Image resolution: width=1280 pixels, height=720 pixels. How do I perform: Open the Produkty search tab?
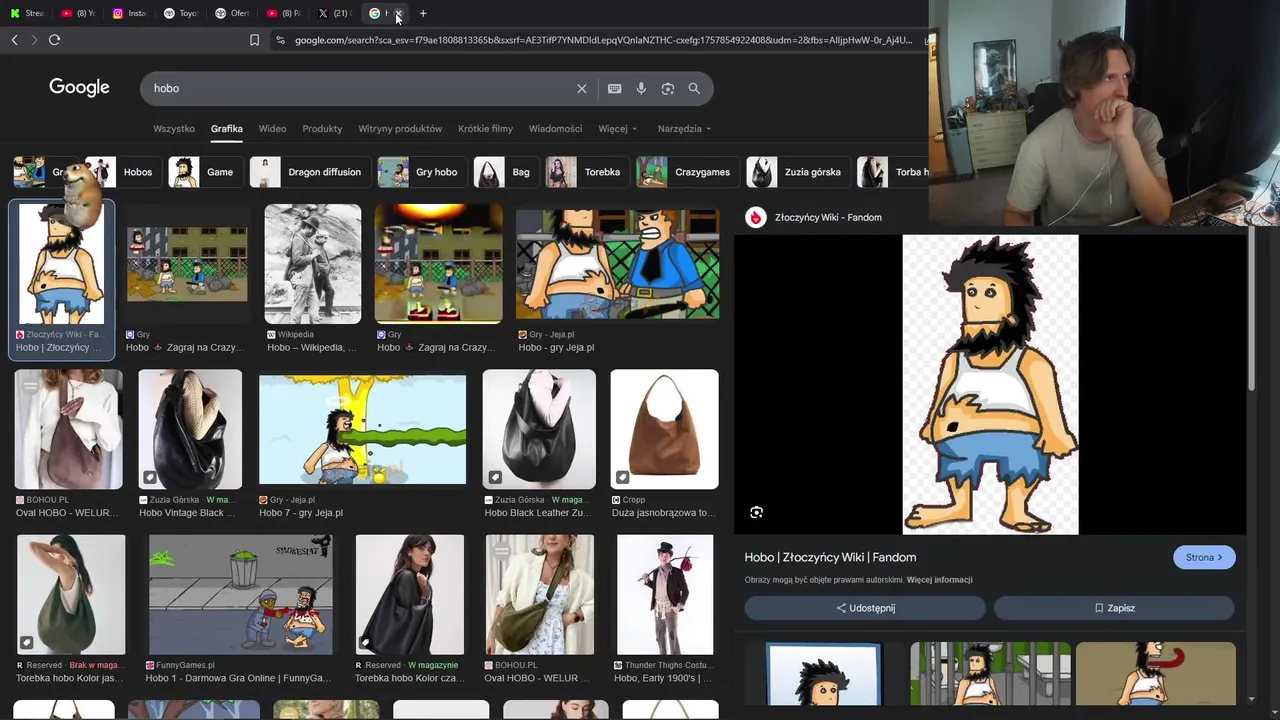point(322,129)
